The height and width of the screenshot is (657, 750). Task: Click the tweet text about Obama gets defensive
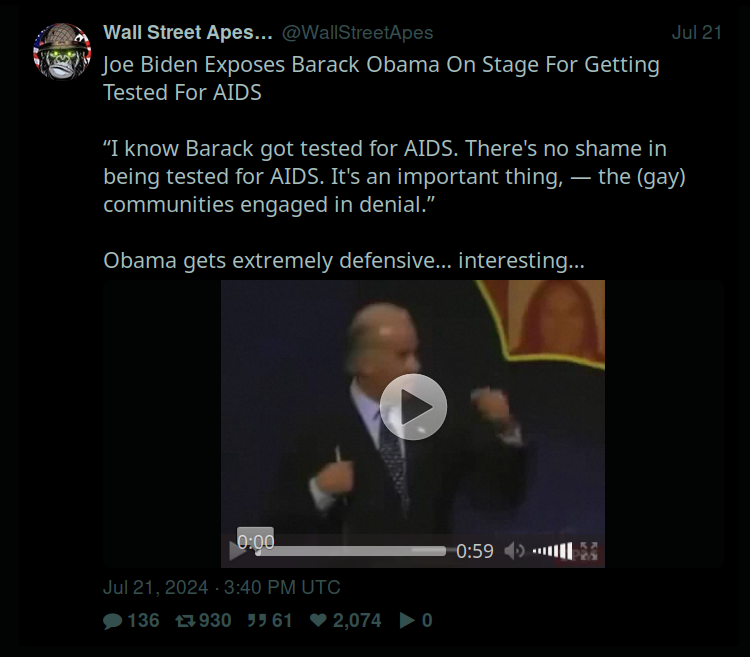click(x=344, y=261)
